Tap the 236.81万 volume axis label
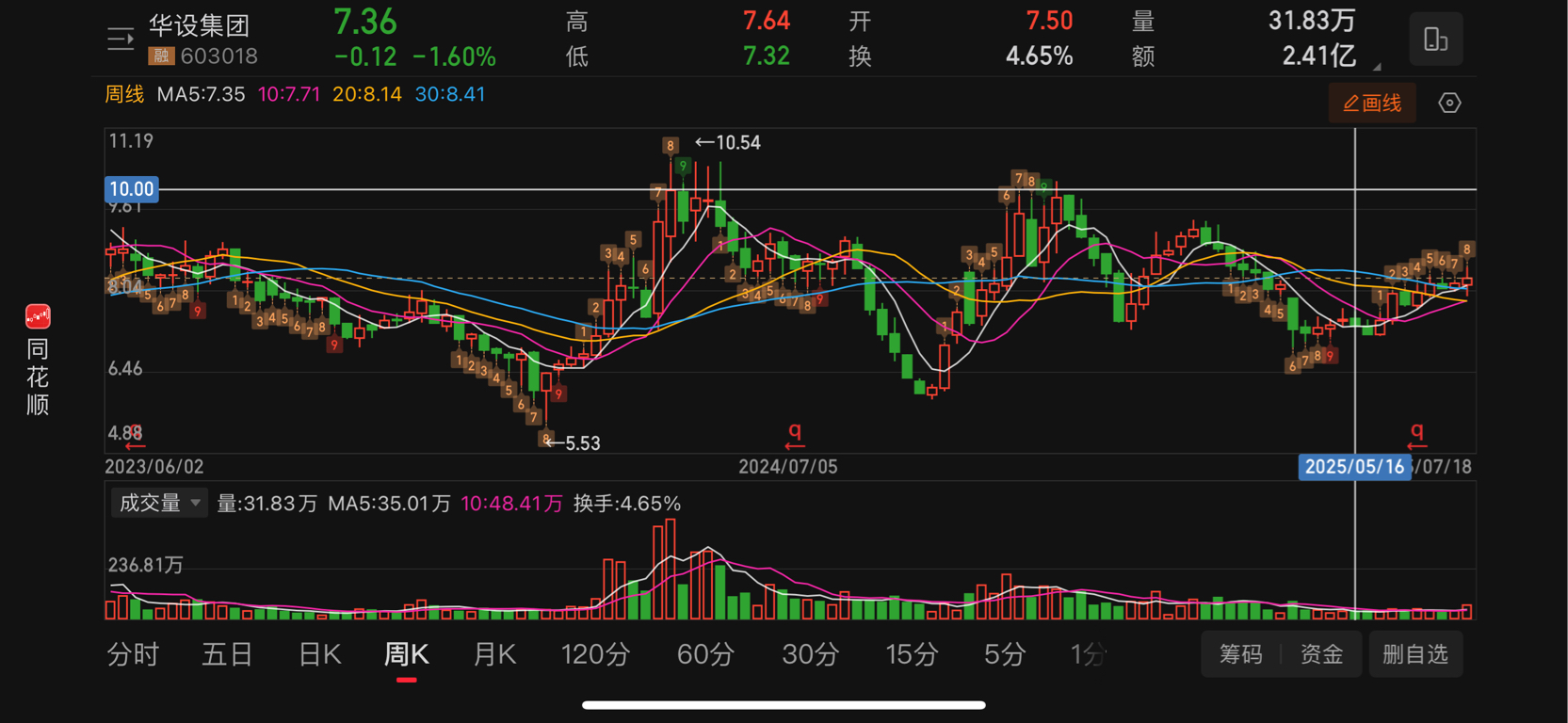This screenshot has width=1568, height=723. click(x=146, y=566)
